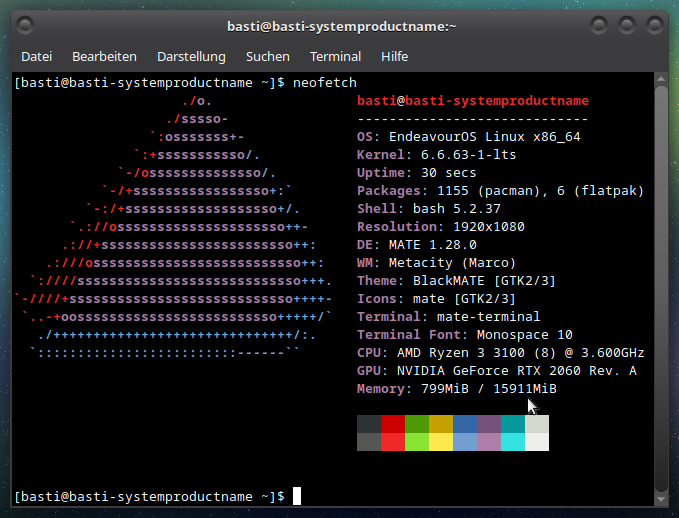The image size is (679, 518).
Task: Click the 'Terminal: mate-terminal' line
Action: (449, 317)
